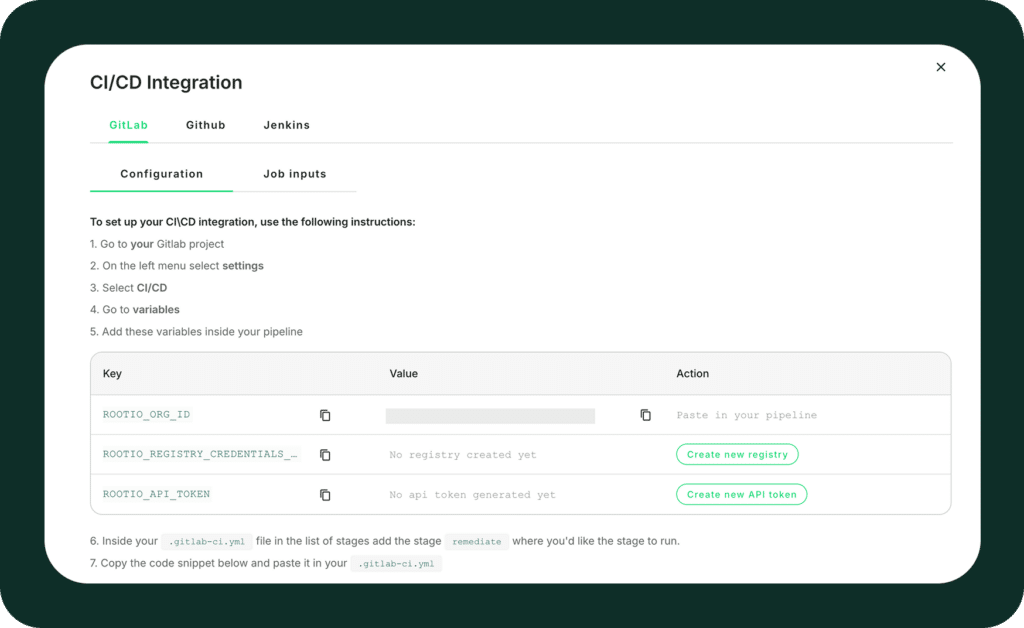Click the ROOTIO_API_TOKEN key text

click(156, 494)
